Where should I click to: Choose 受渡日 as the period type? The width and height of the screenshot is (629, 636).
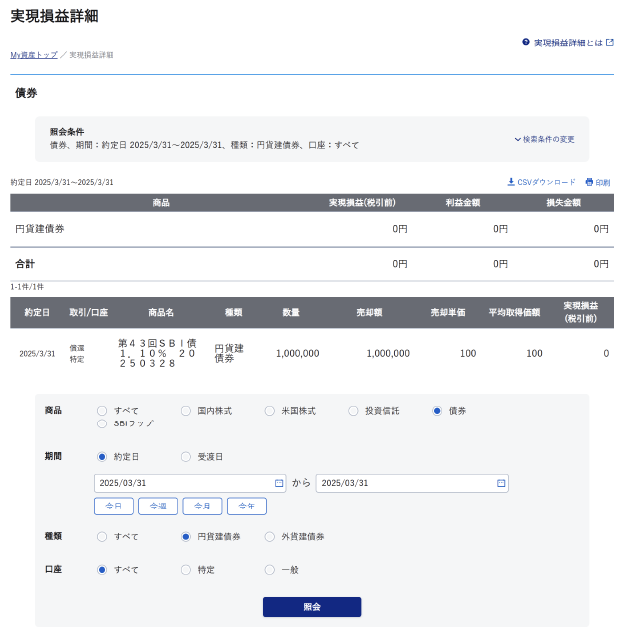[x=186, y=456]
